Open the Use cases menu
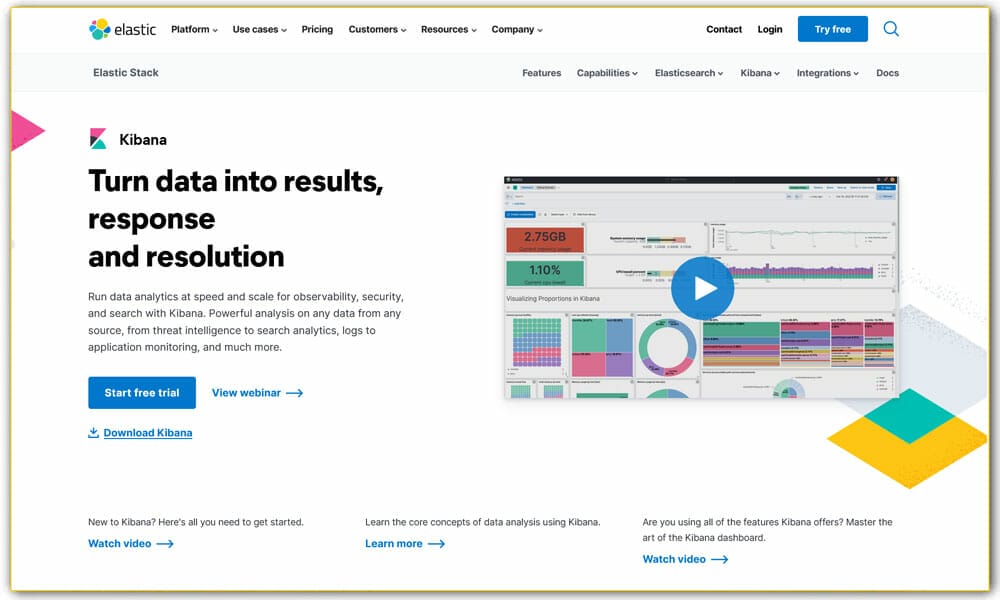 256,29
